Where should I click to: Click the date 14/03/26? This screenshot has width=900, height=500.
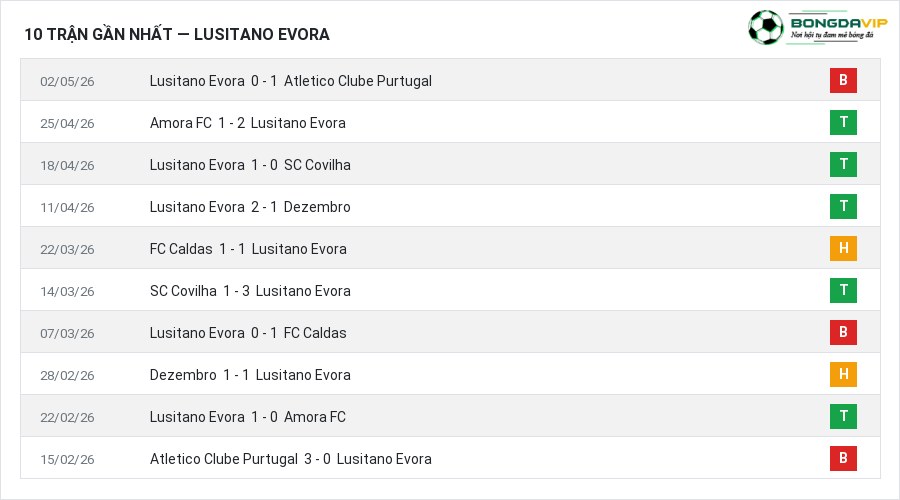coord(67,291)
